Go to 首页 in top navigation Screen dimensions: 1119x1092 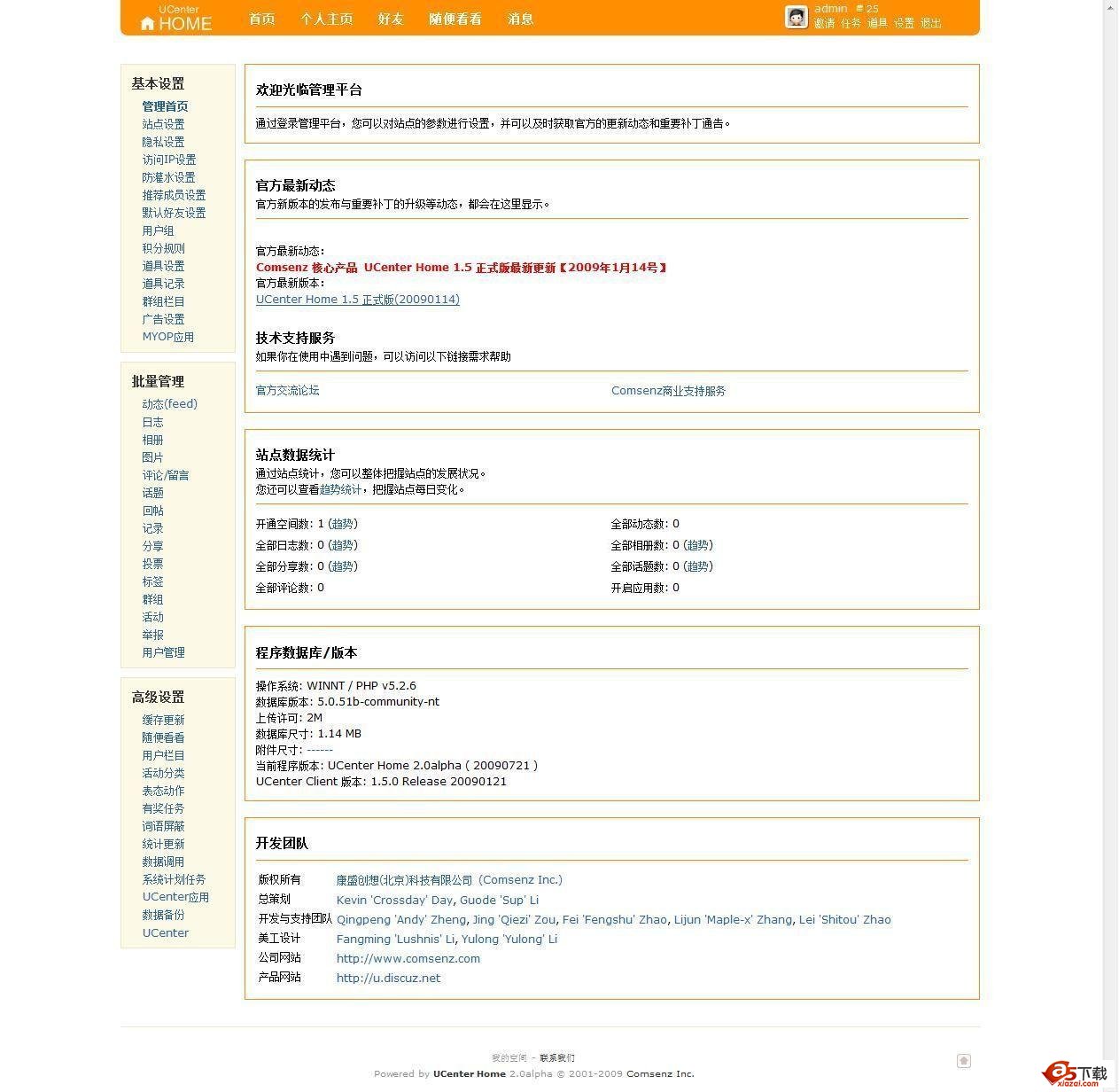click(261, 19)
